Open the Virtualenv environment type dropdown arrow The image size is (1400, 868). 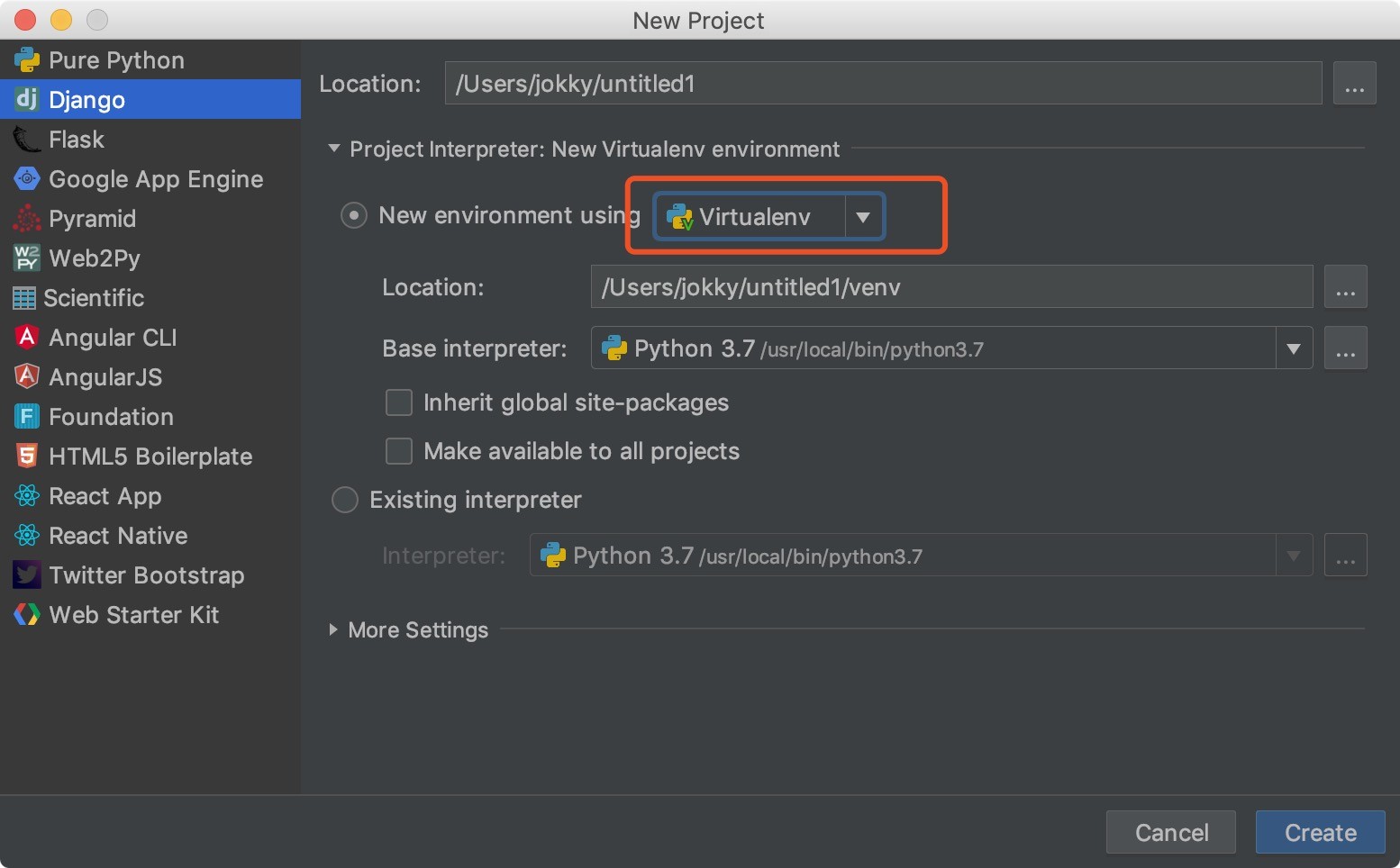(x=863, y=217)
